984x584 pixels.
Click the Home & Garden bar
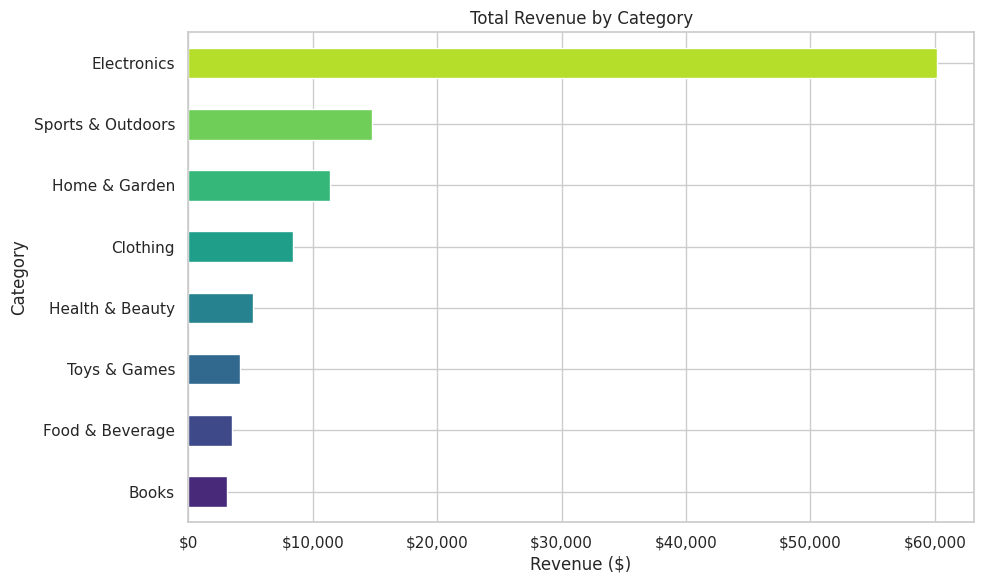pos(259,186)
